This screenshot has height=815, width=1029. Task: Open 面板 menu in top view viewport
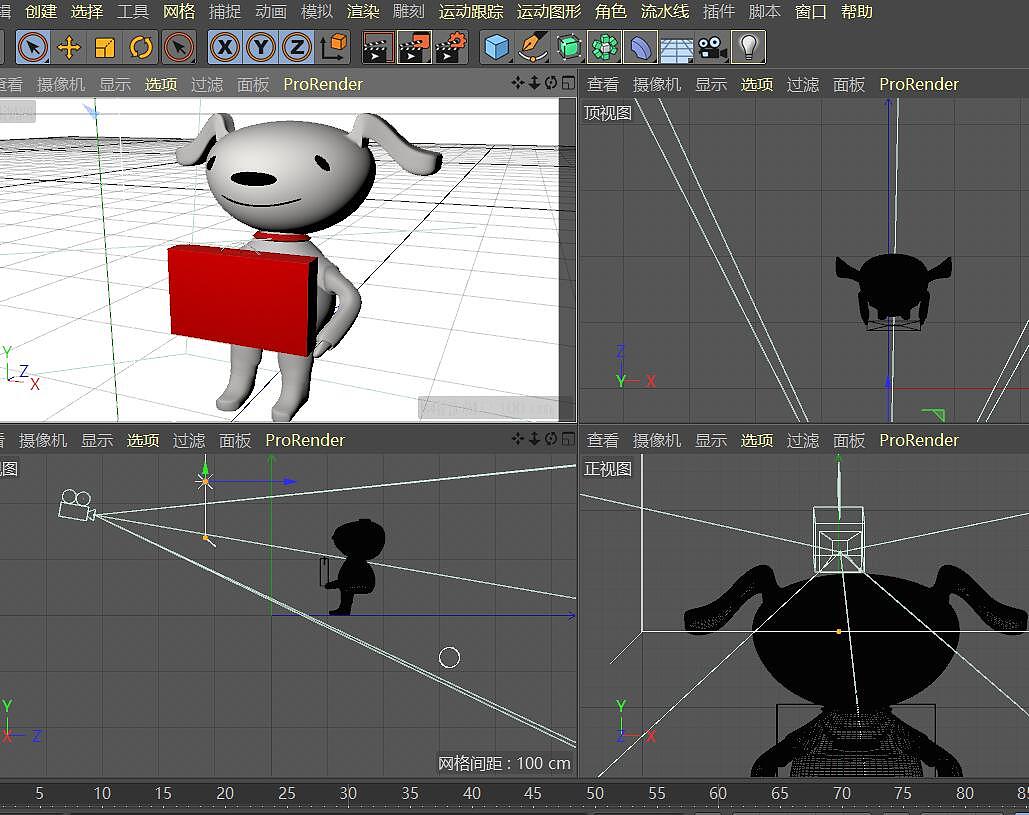tap(849, 84)
